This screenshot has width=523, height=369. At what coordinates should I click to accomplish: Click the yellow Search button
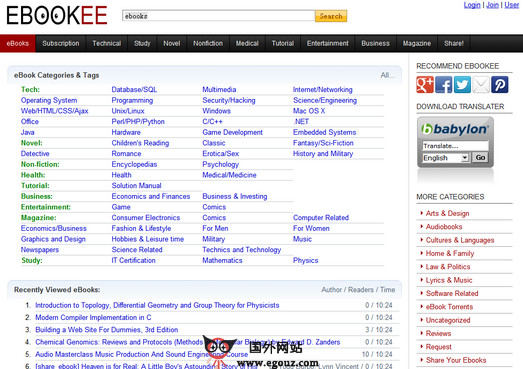click(x=331, y=16)
